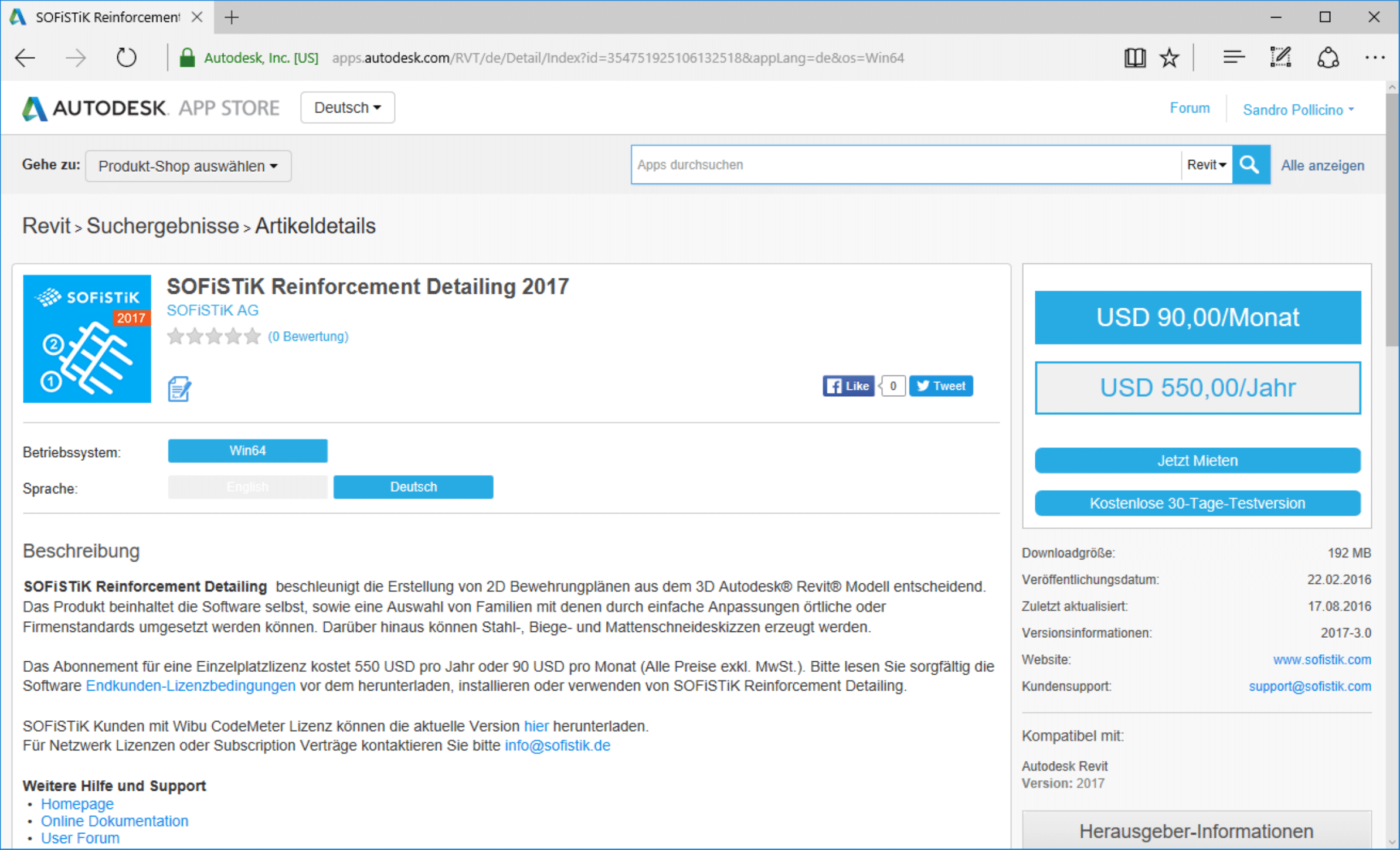Click the write review notepad icon
This screenshot has height=850, width=1400.
pyautogui.click(x=179, y=389)
